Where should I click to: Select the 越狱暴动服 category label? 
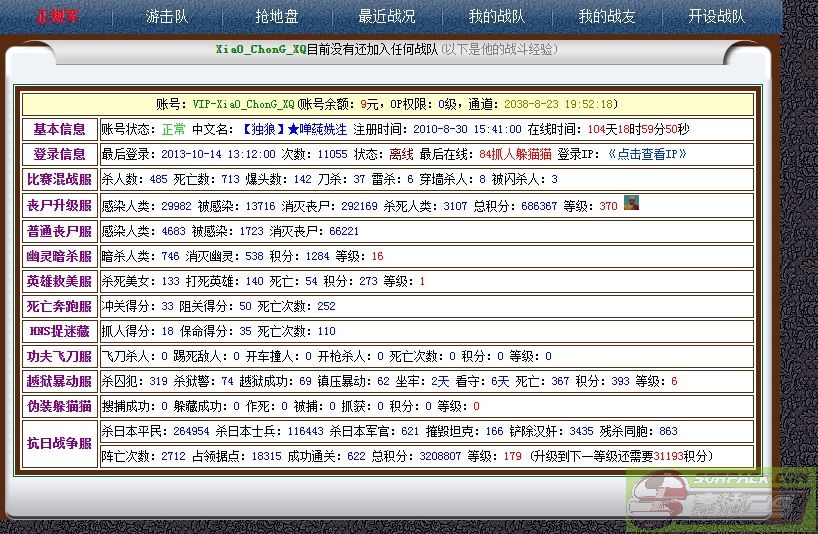tap(60, 381)
